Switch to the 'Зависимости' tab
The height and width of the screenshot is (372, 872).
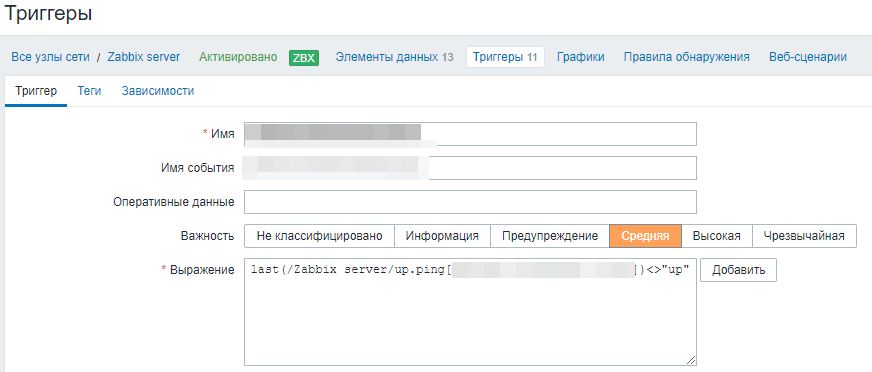click(x=158, y=91)
